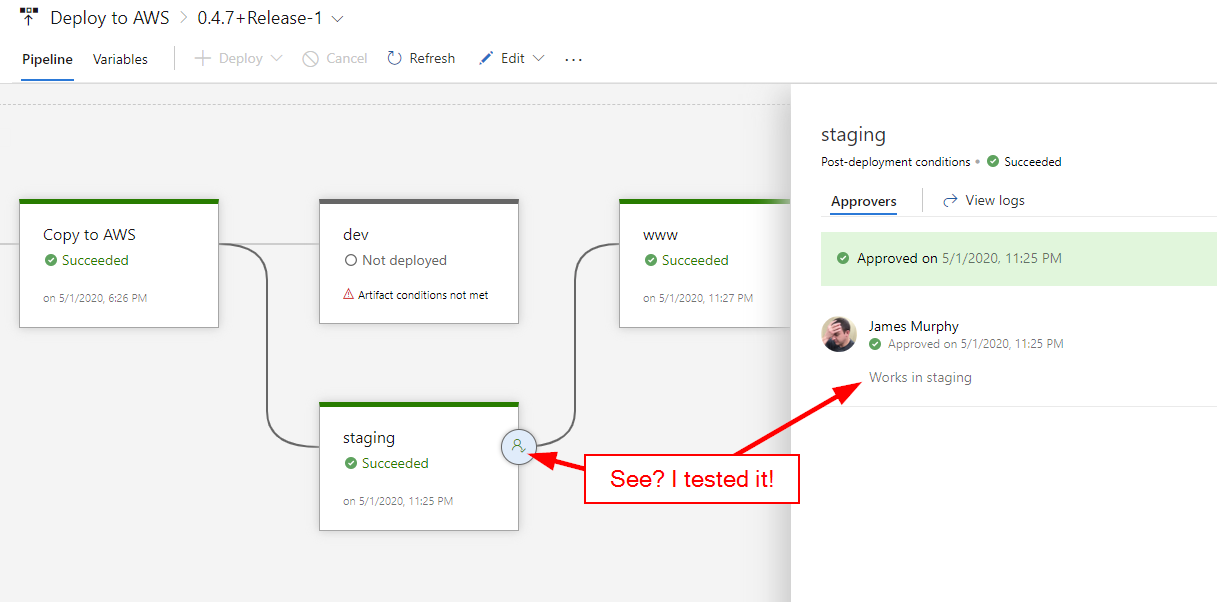Expand the Deploy dropdown arrow

[x=277, y=58]
